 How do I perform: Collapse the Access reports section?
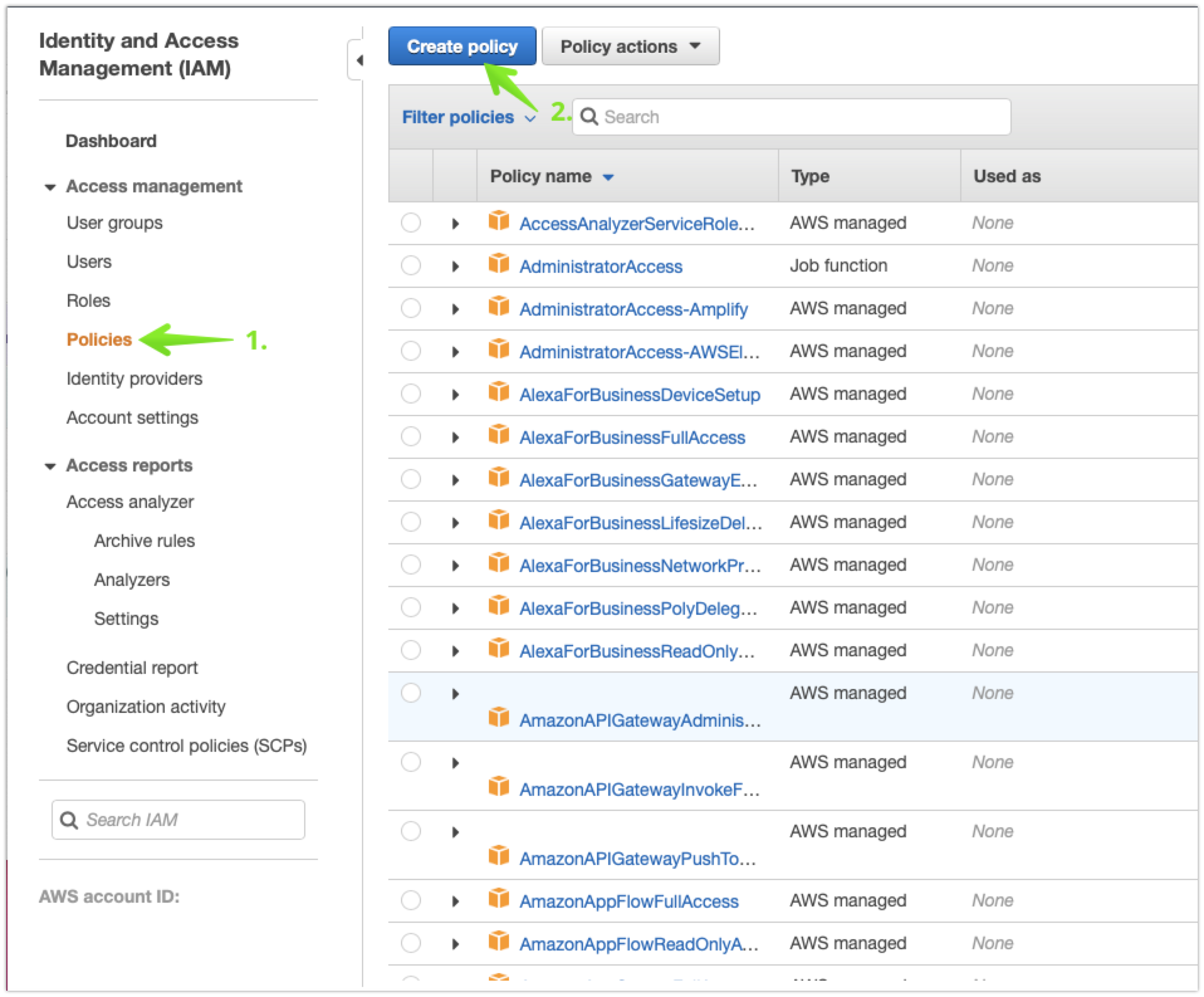tap(50, 466)
